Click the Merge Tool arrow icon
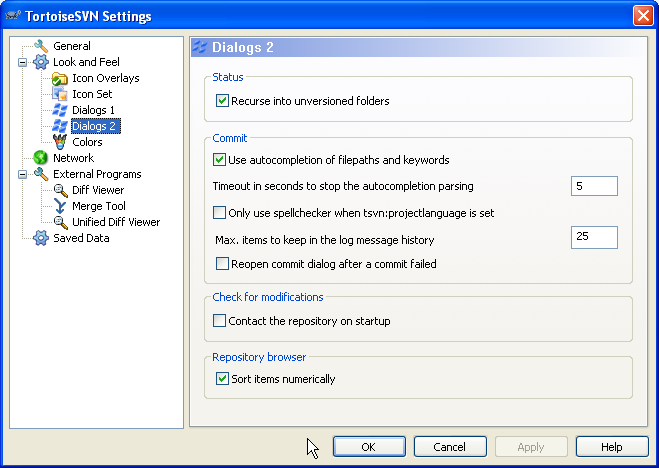 coord(60,206)
